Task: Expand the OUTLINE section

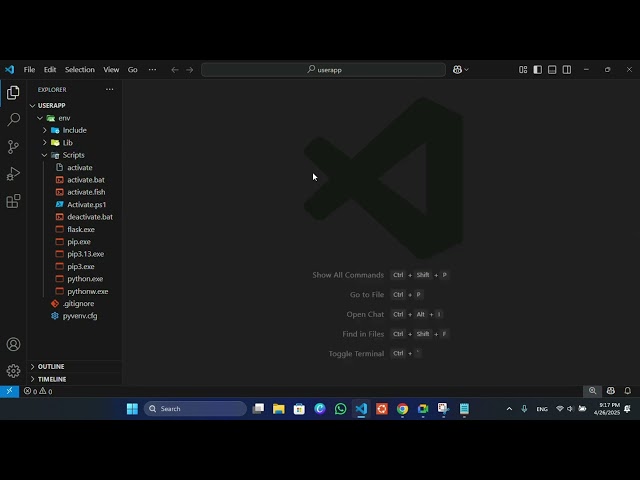Action: (x=74, y=367)
